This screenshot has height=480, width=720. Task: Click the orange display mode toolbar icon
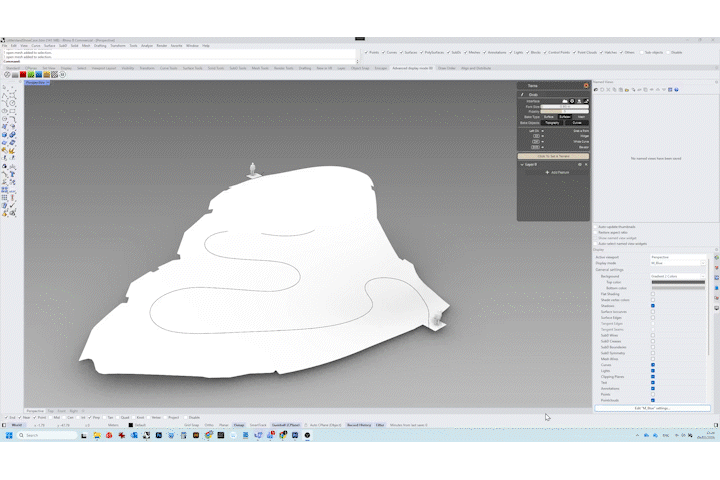coord(46,74)
